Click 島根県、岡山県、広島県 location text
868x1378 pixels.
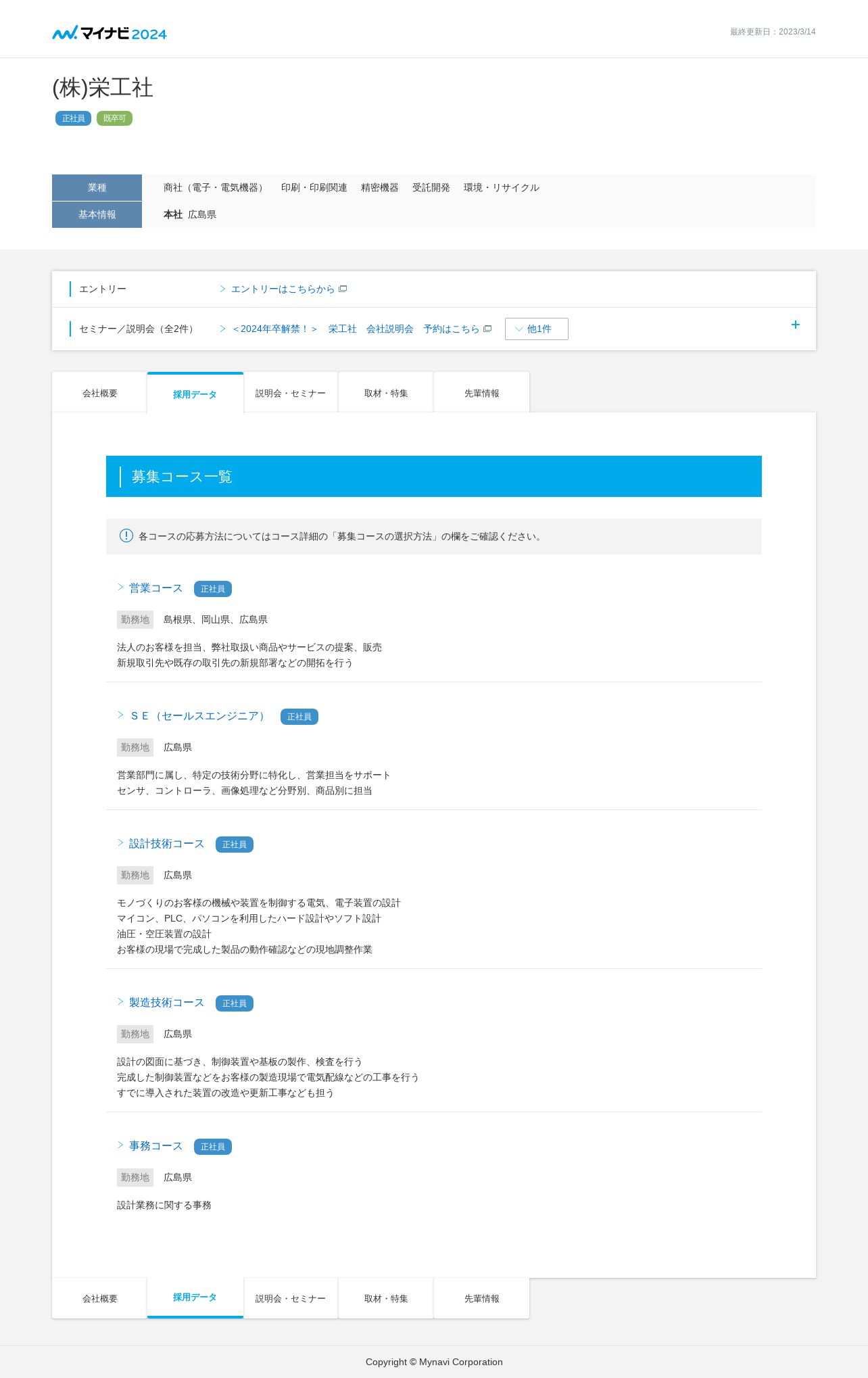click(x=216, y=619)
